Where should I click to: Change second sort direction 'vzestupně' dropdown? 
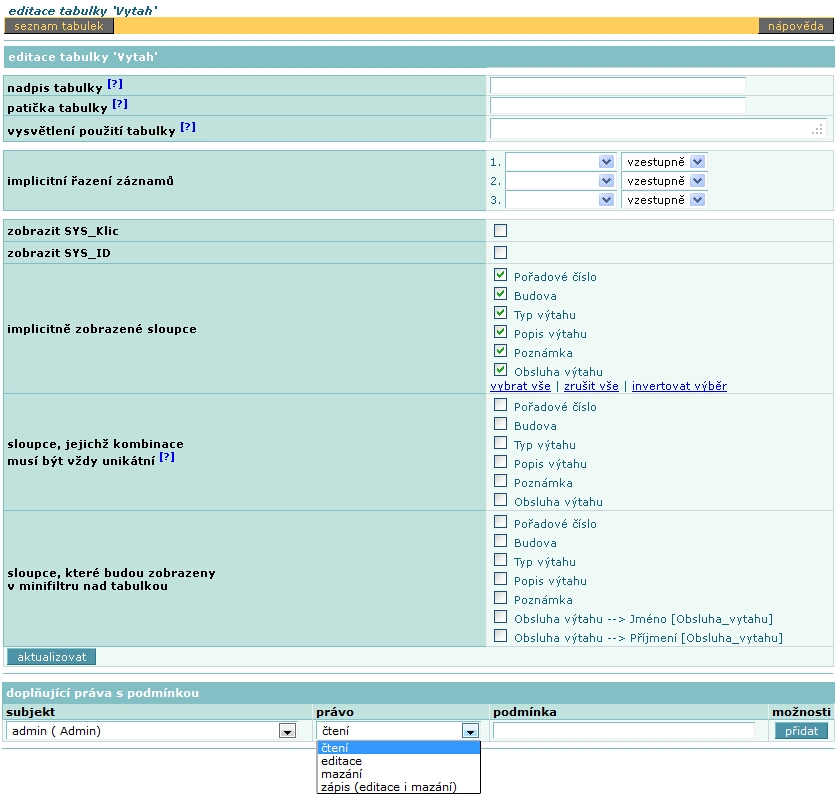(x=664, y=181)
